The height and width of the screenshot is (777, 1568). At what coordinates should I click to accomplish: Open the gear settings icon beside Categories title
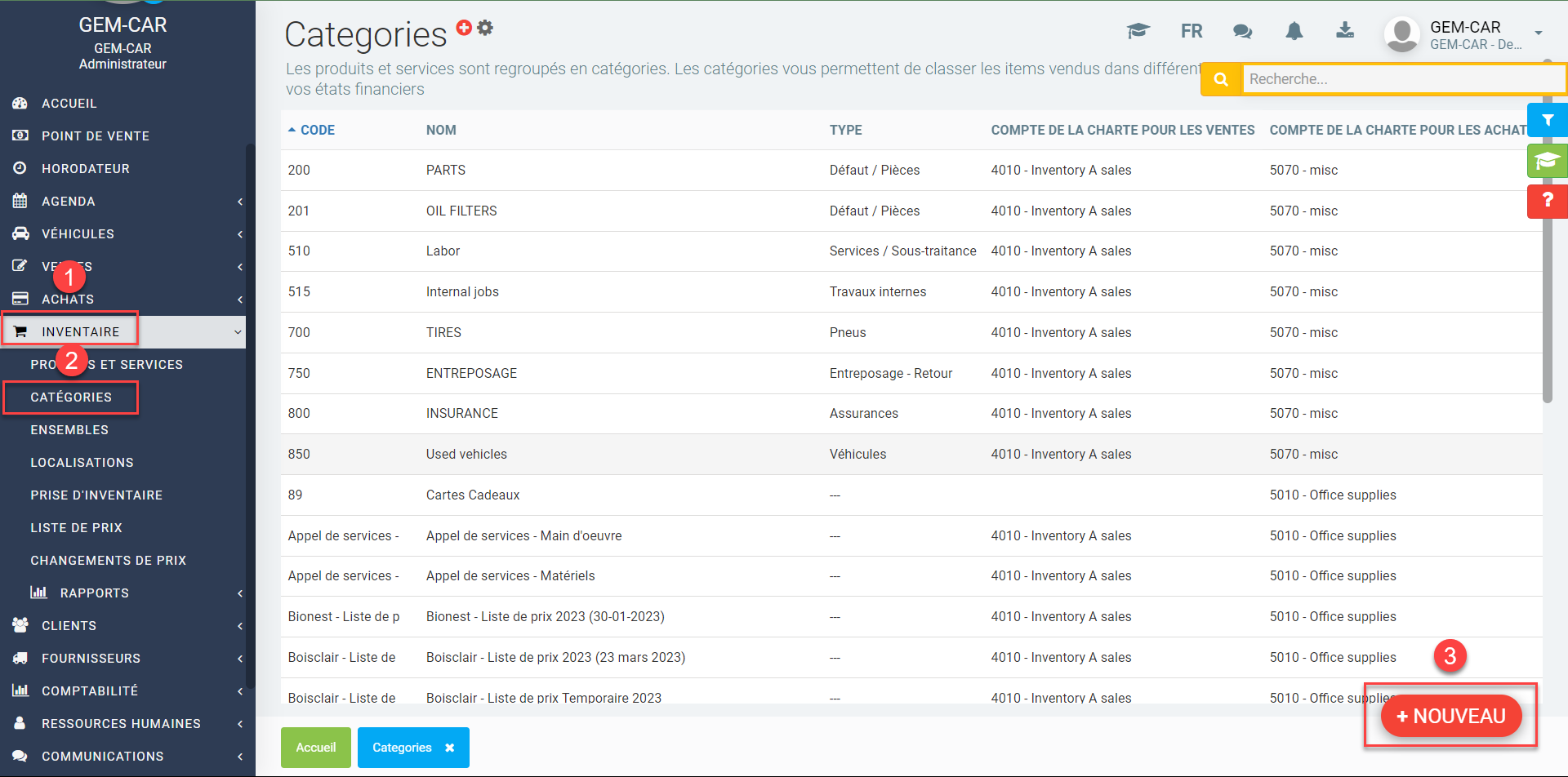click(486, 28)
